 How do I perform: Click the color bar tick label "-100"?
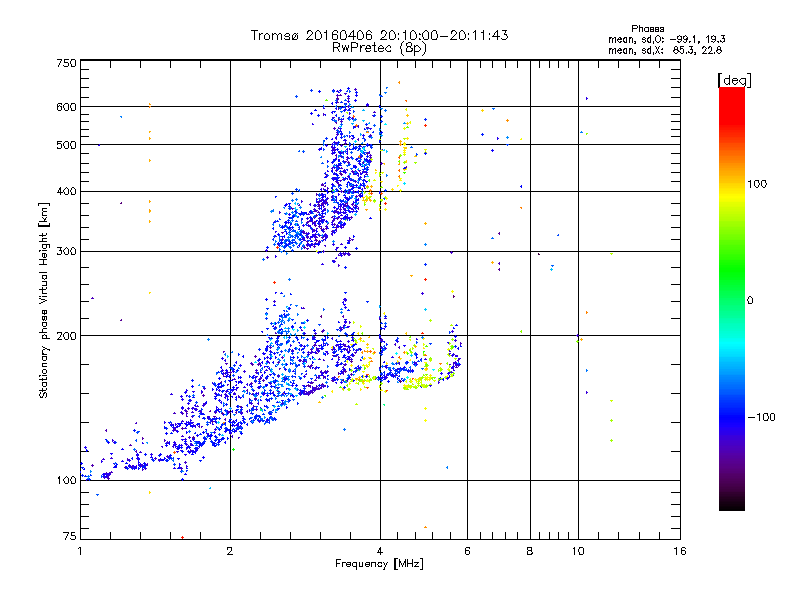point(761,417)
